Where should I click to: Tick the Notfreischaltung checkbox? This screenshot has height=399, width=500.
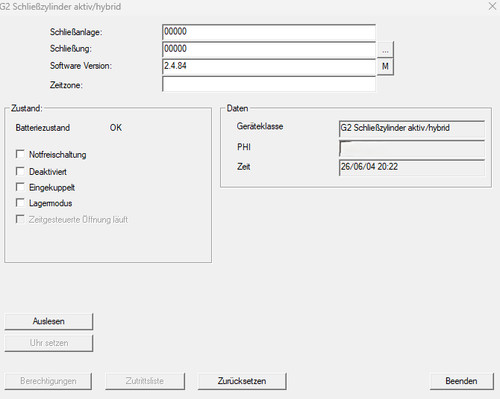20,154
